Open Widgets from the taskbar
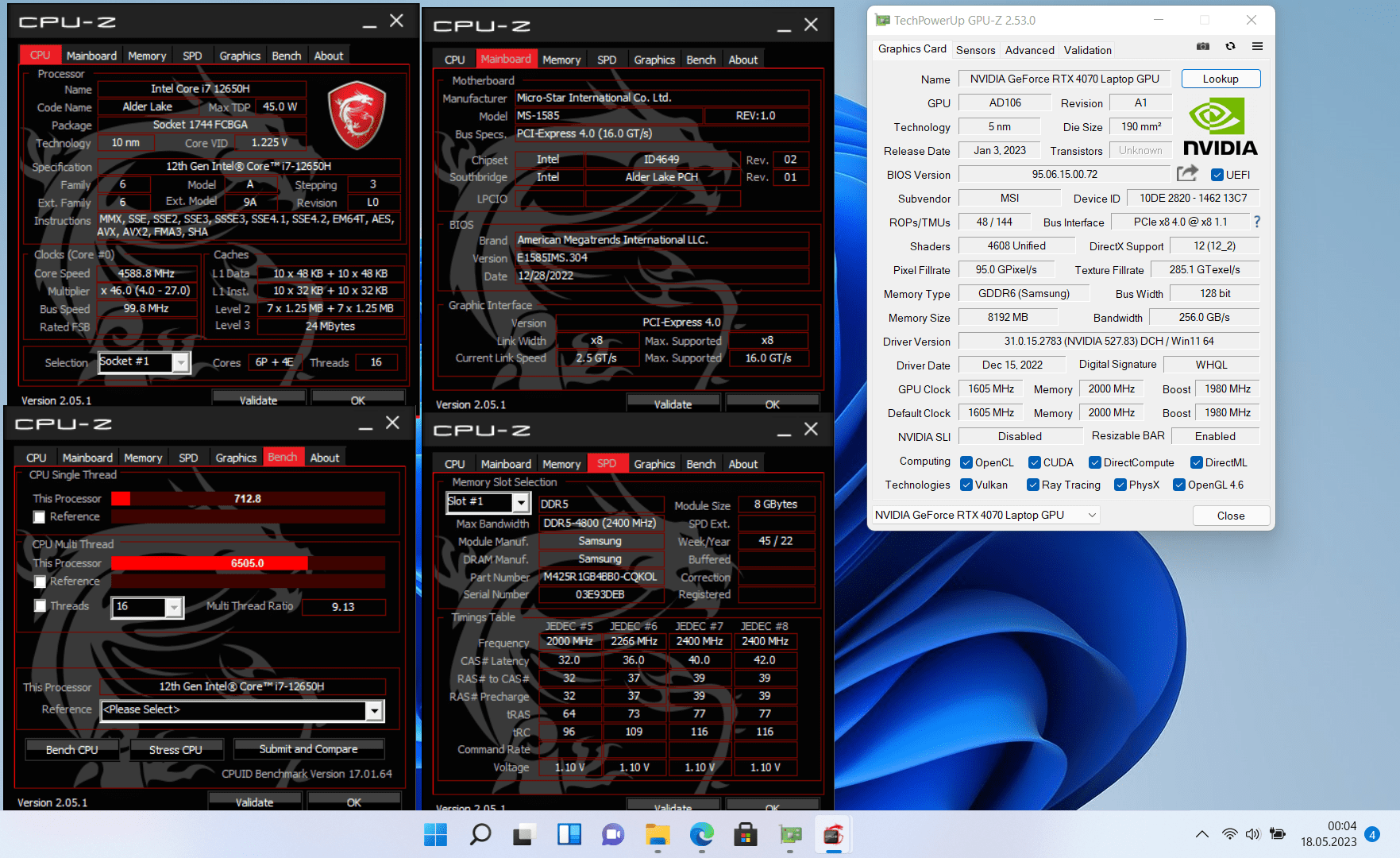Viewport: 1400px width, 858px height. [569, 835]
